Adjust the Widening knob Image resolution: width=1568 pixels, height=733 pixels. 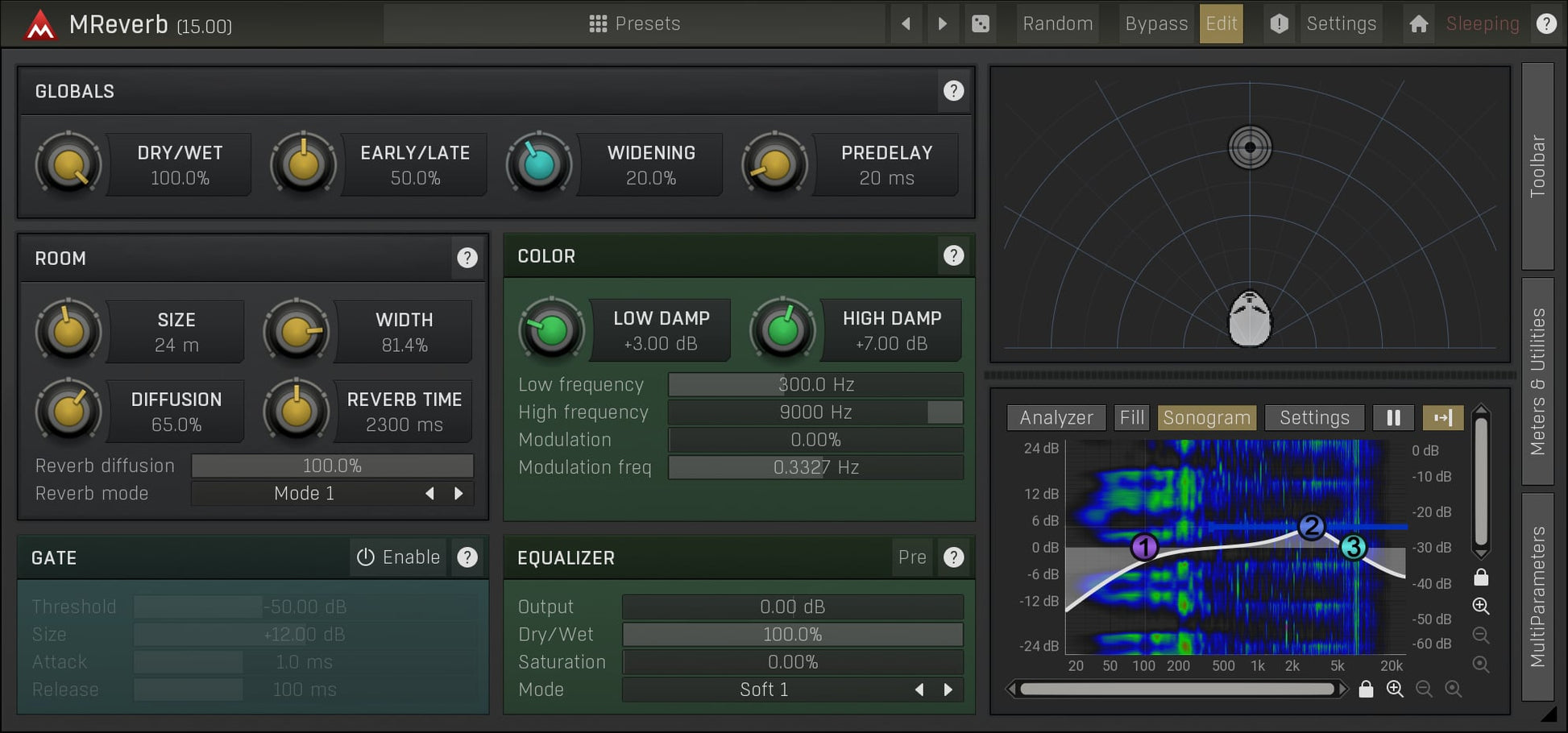coord(538,165)
